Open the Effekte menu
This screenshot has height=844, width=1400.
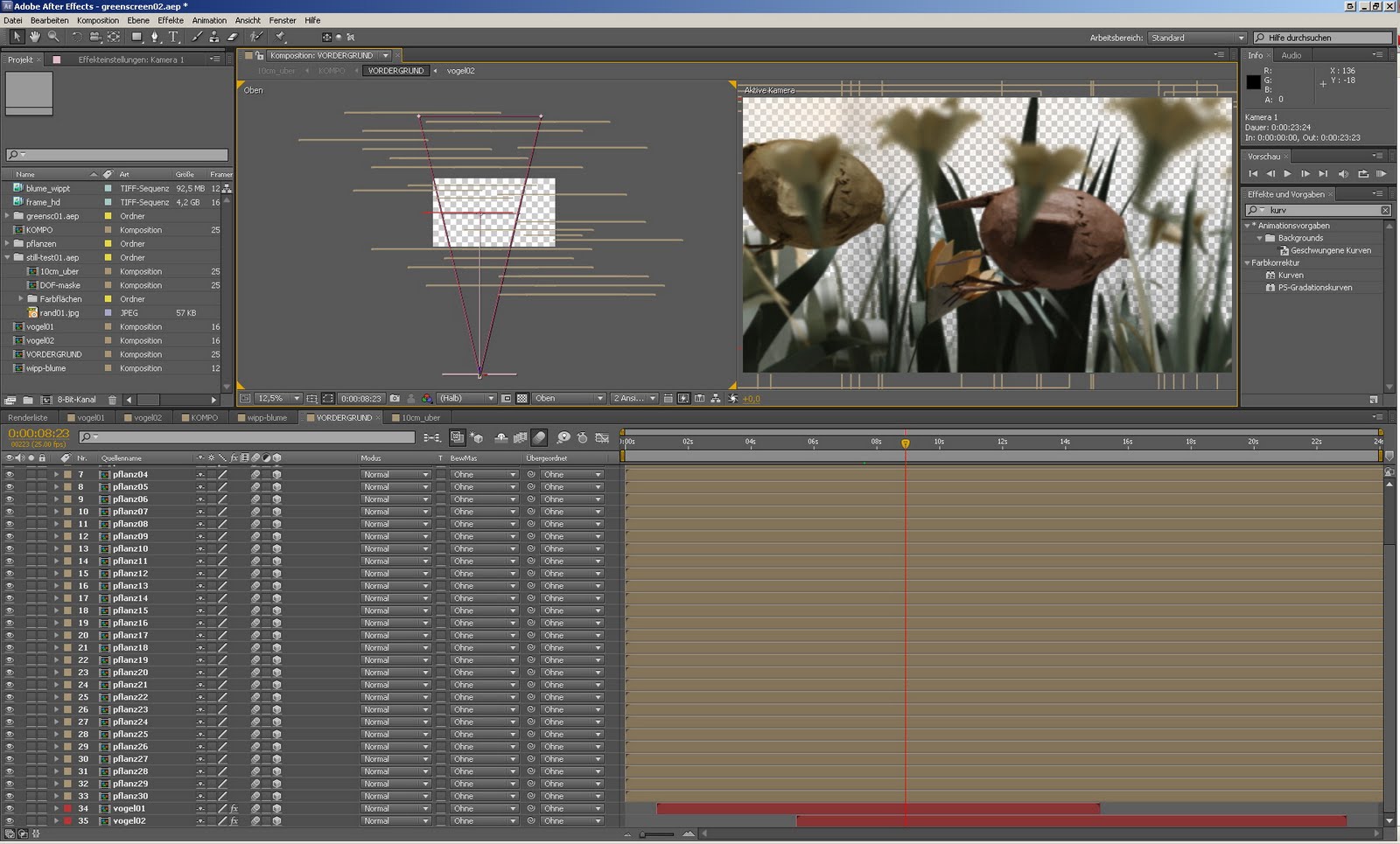point(171,20)
